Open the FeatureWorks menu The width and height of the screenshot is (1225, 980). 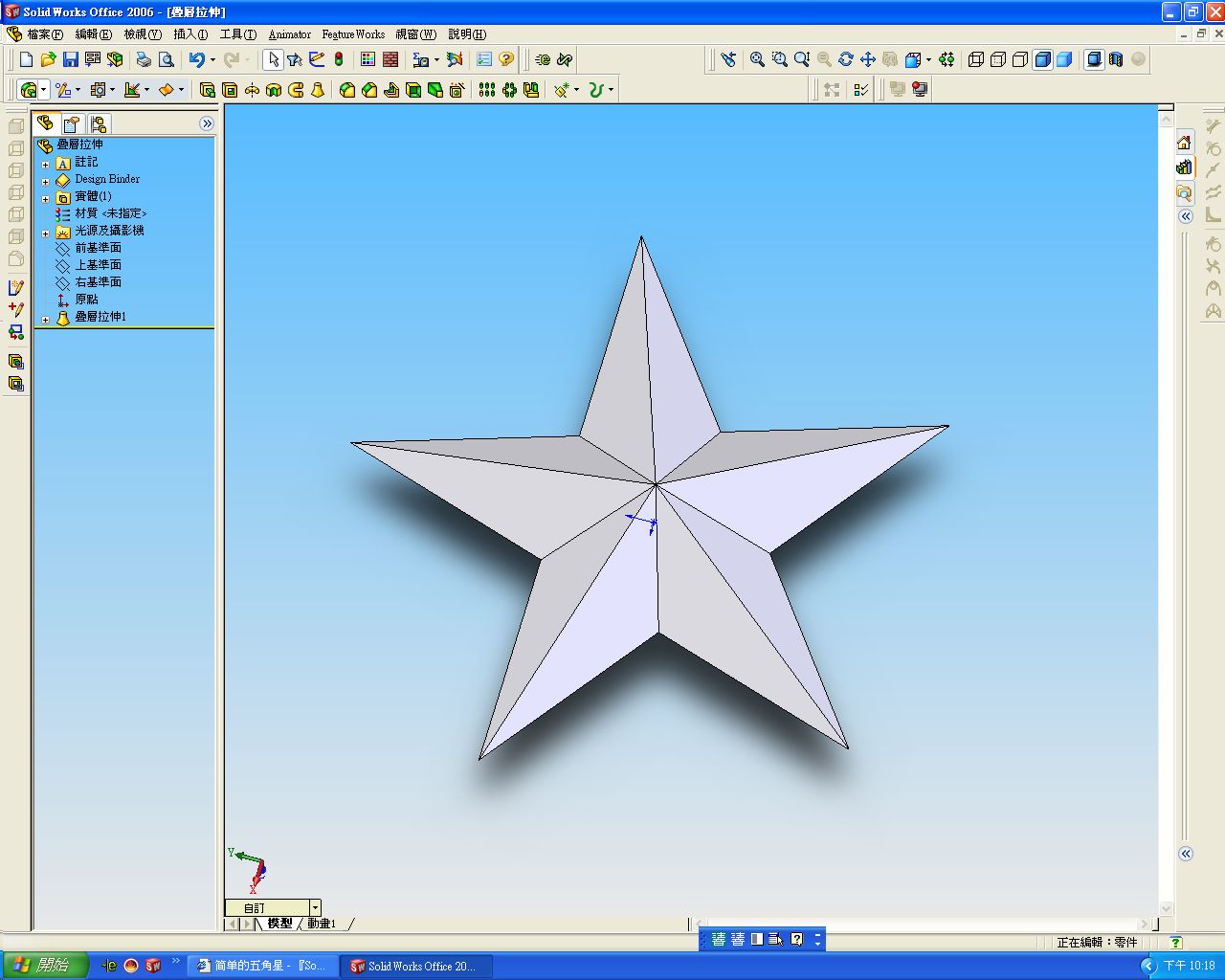tap(353, 34)
